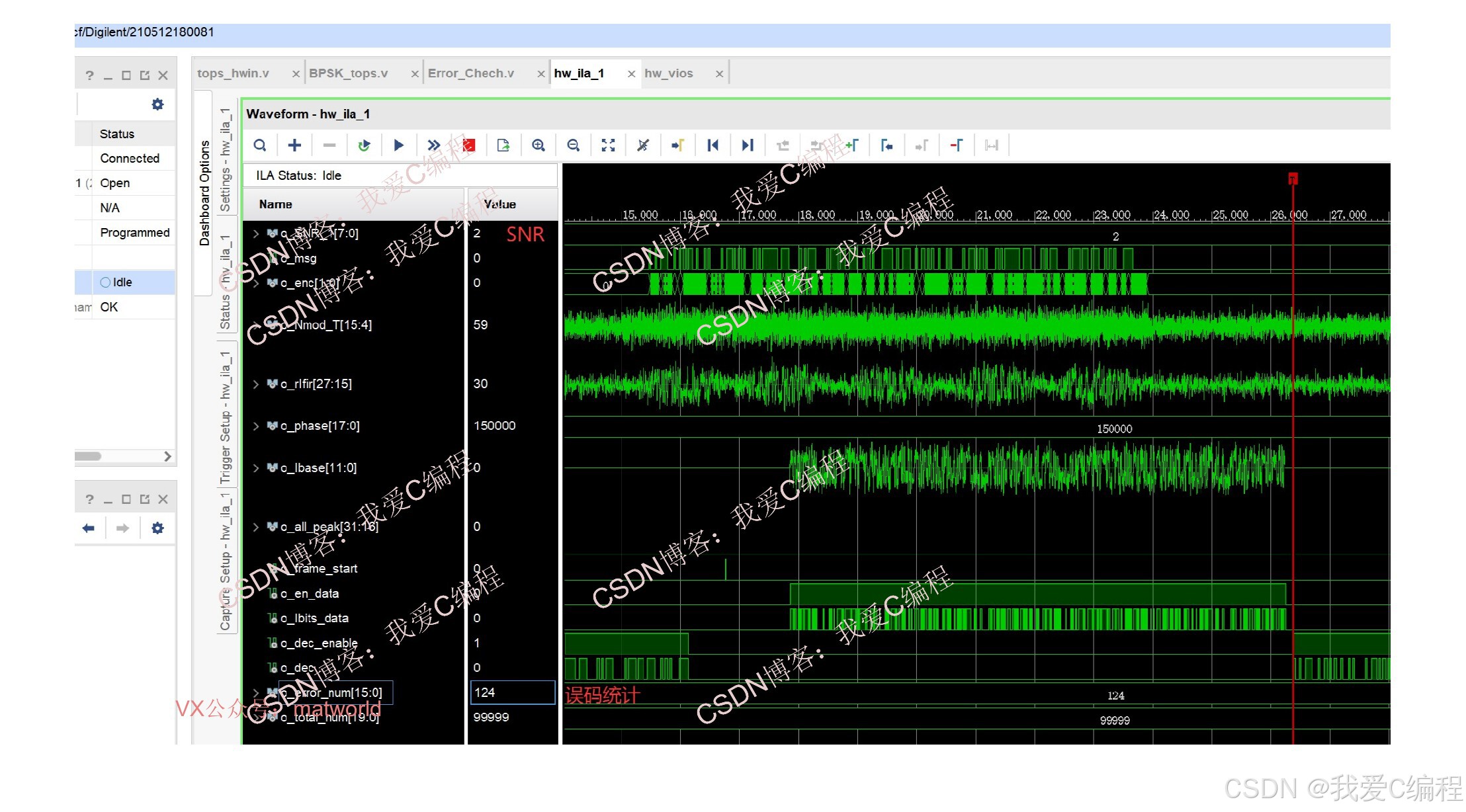Toggle the auto re-trigger icon
Screen dimensions: 1466x812
[x=364, y=145]
